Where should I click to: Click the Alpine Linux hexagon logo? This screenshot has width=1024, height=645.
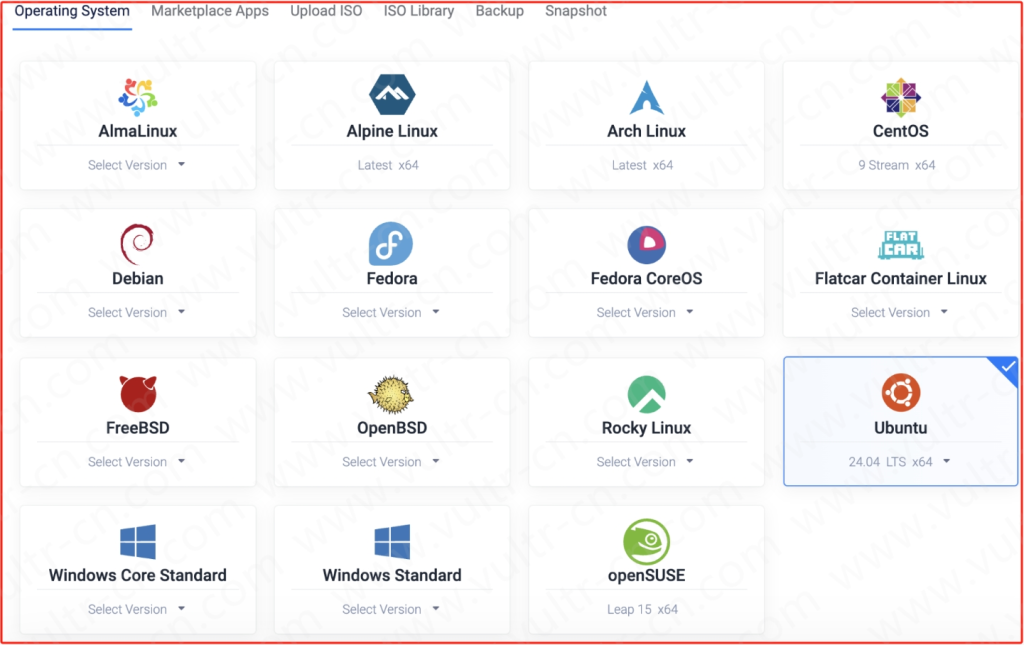pos(392,95)
